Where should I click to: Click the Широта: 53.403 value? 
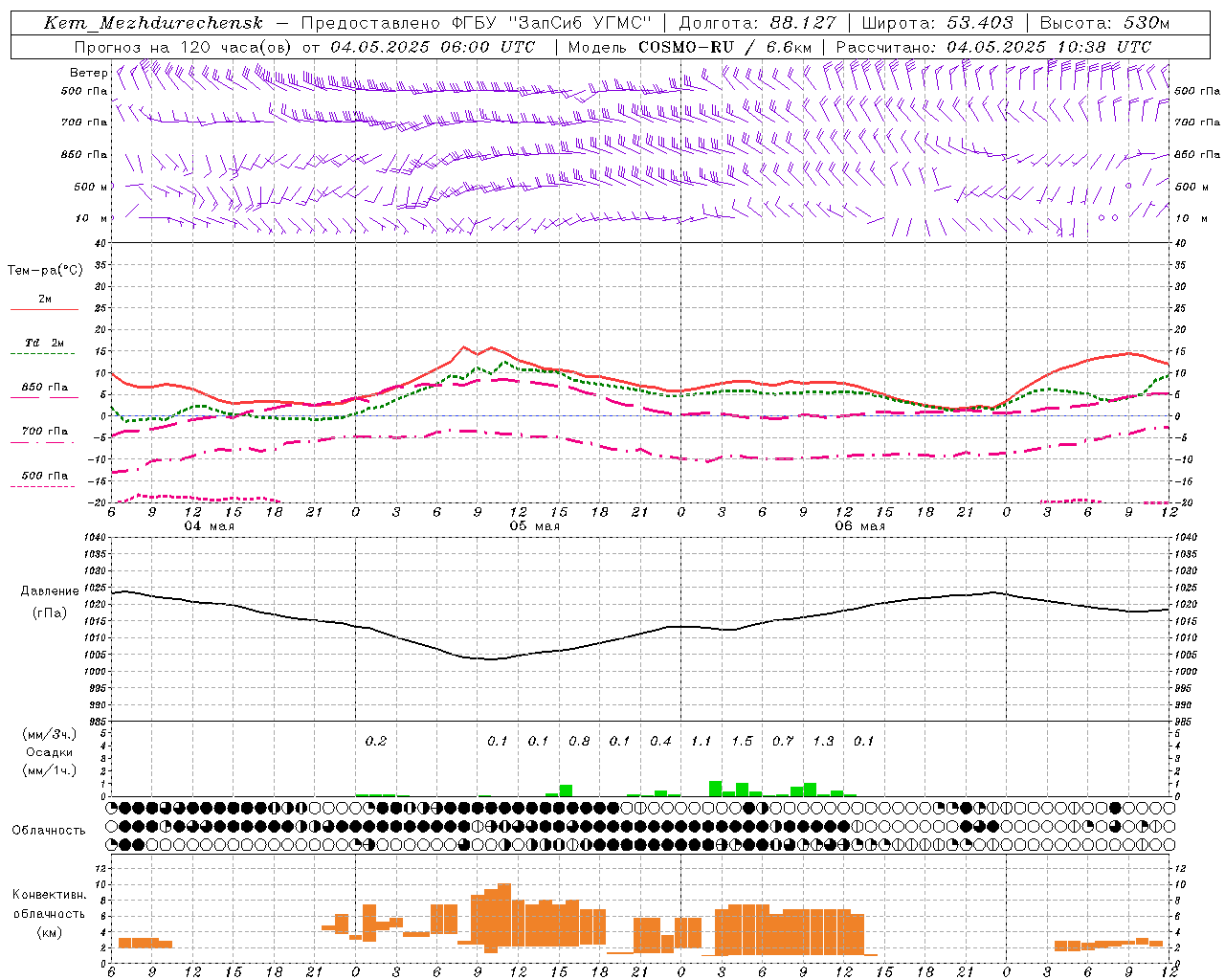pos(937,23)
